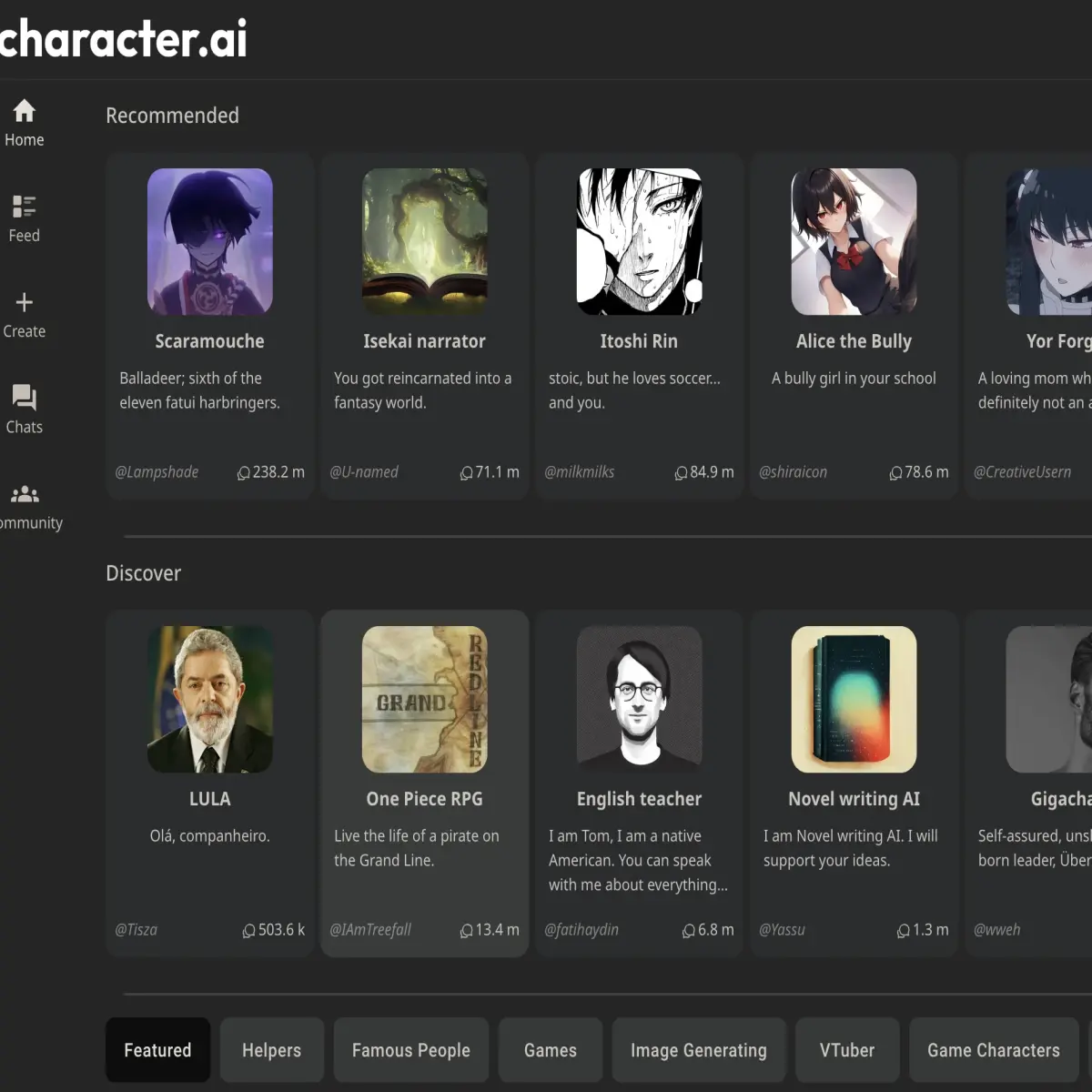Click the LULA character title
Image resolution: width=1092 pixels, height=1092 pixels.
(209, 799)
